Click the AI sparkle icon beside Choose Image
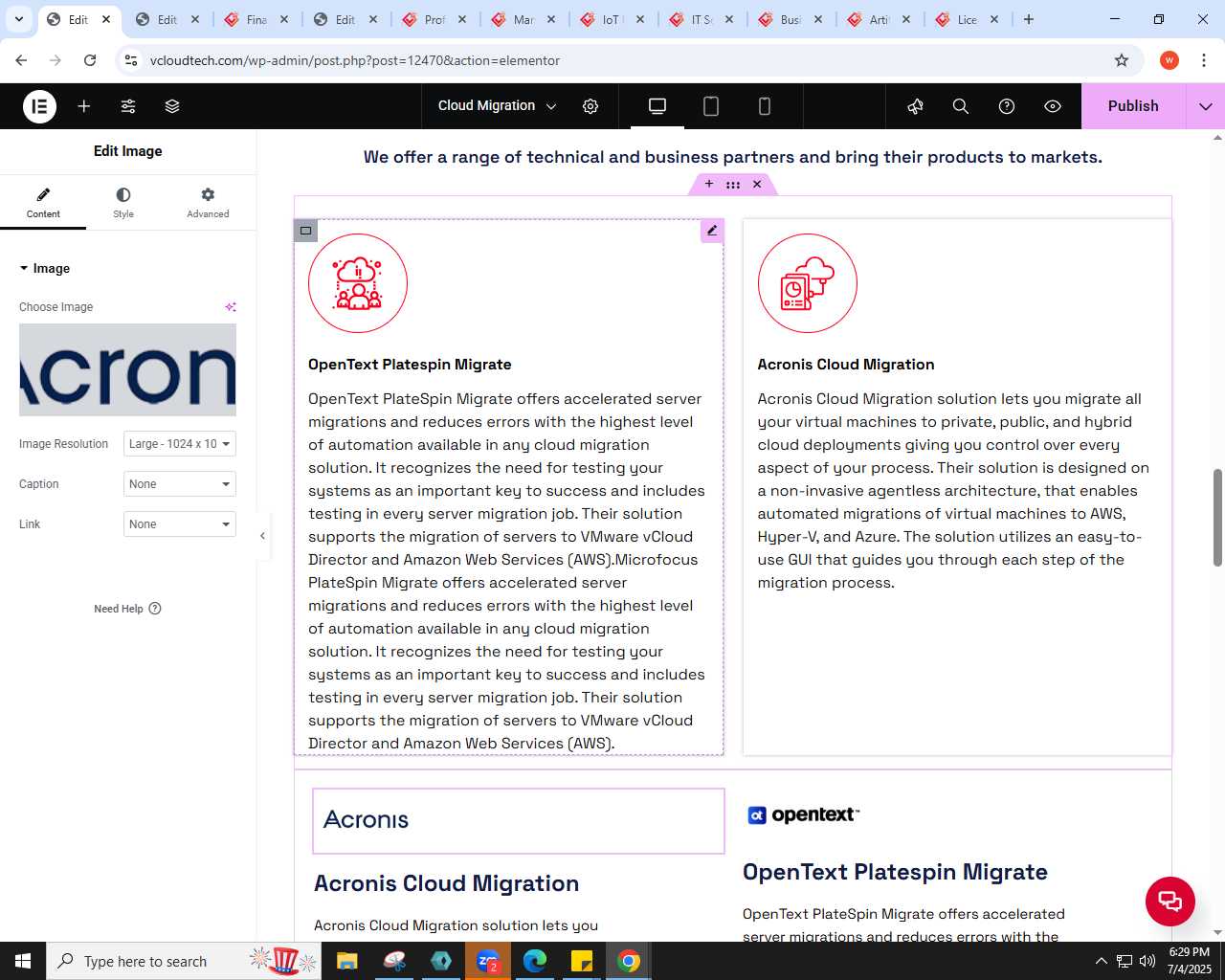 (230, 307)
